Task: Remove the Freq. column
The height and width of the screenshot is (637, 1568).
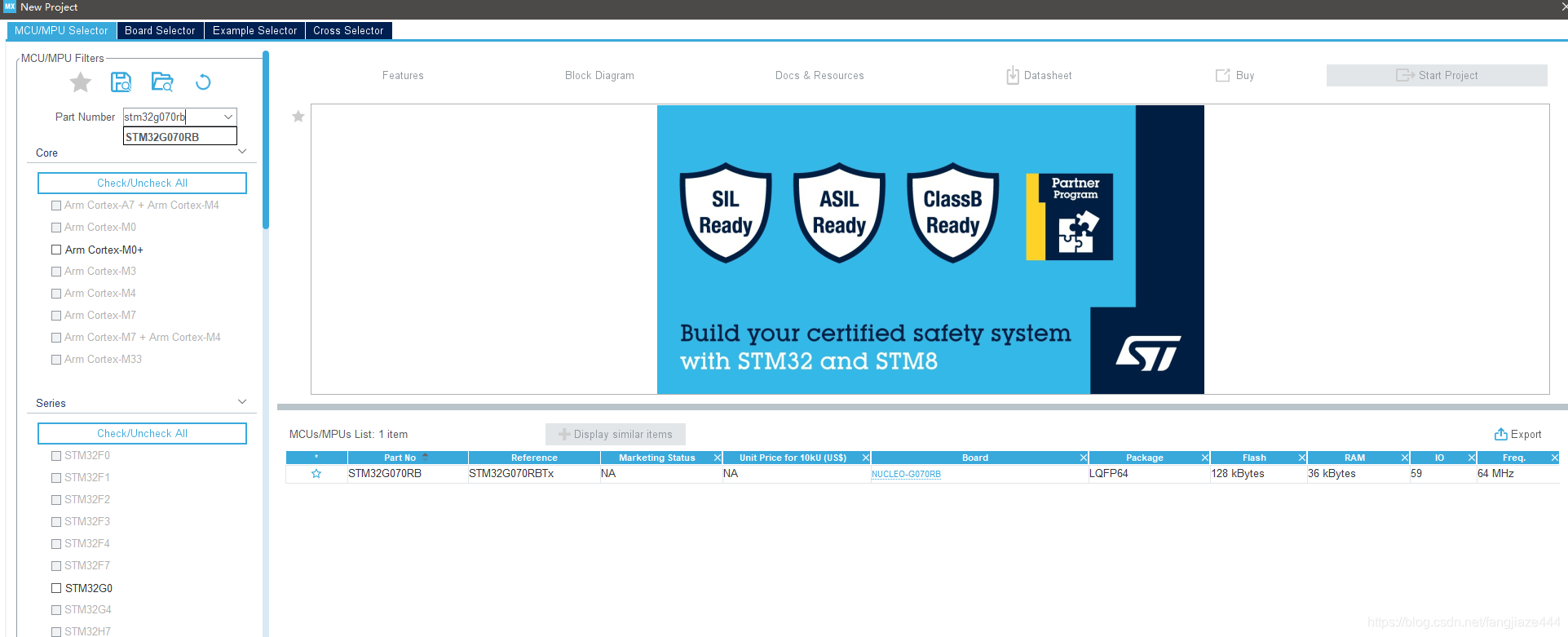Action: [1555, 458]
